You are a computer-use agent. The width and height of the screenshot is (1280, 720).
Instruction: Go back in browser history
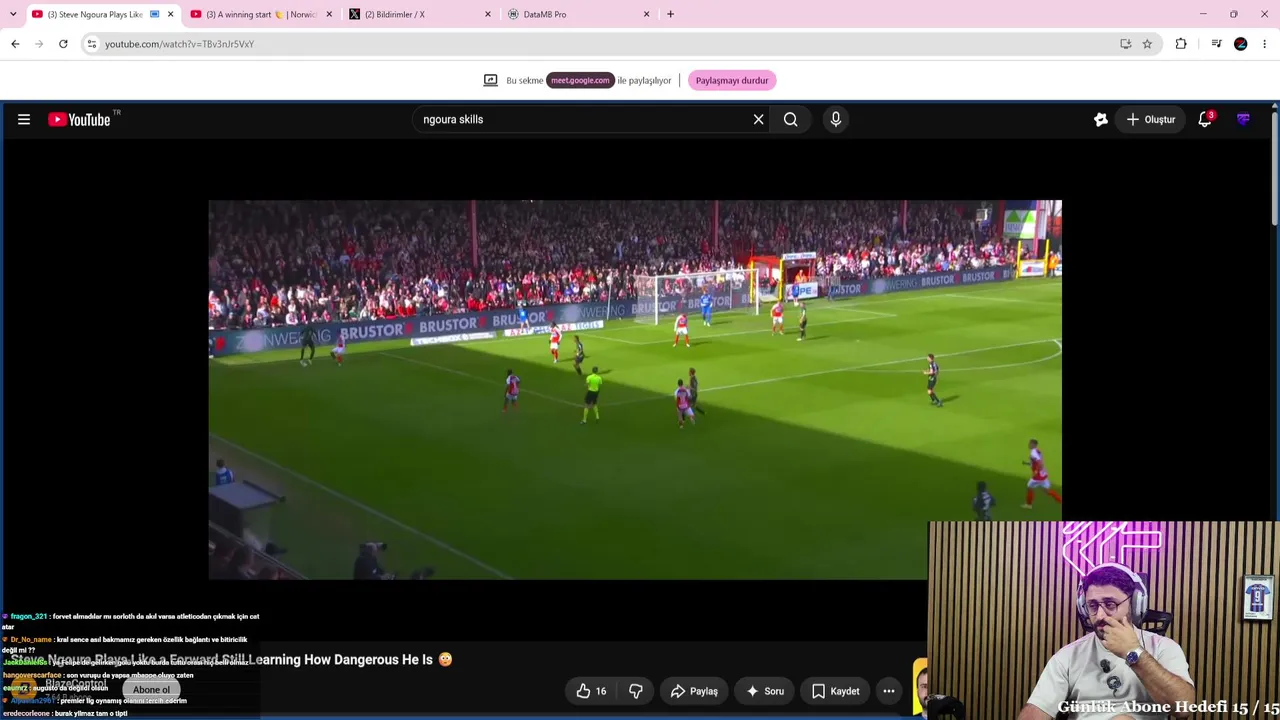pyautogui.click(x=15, y=44)
